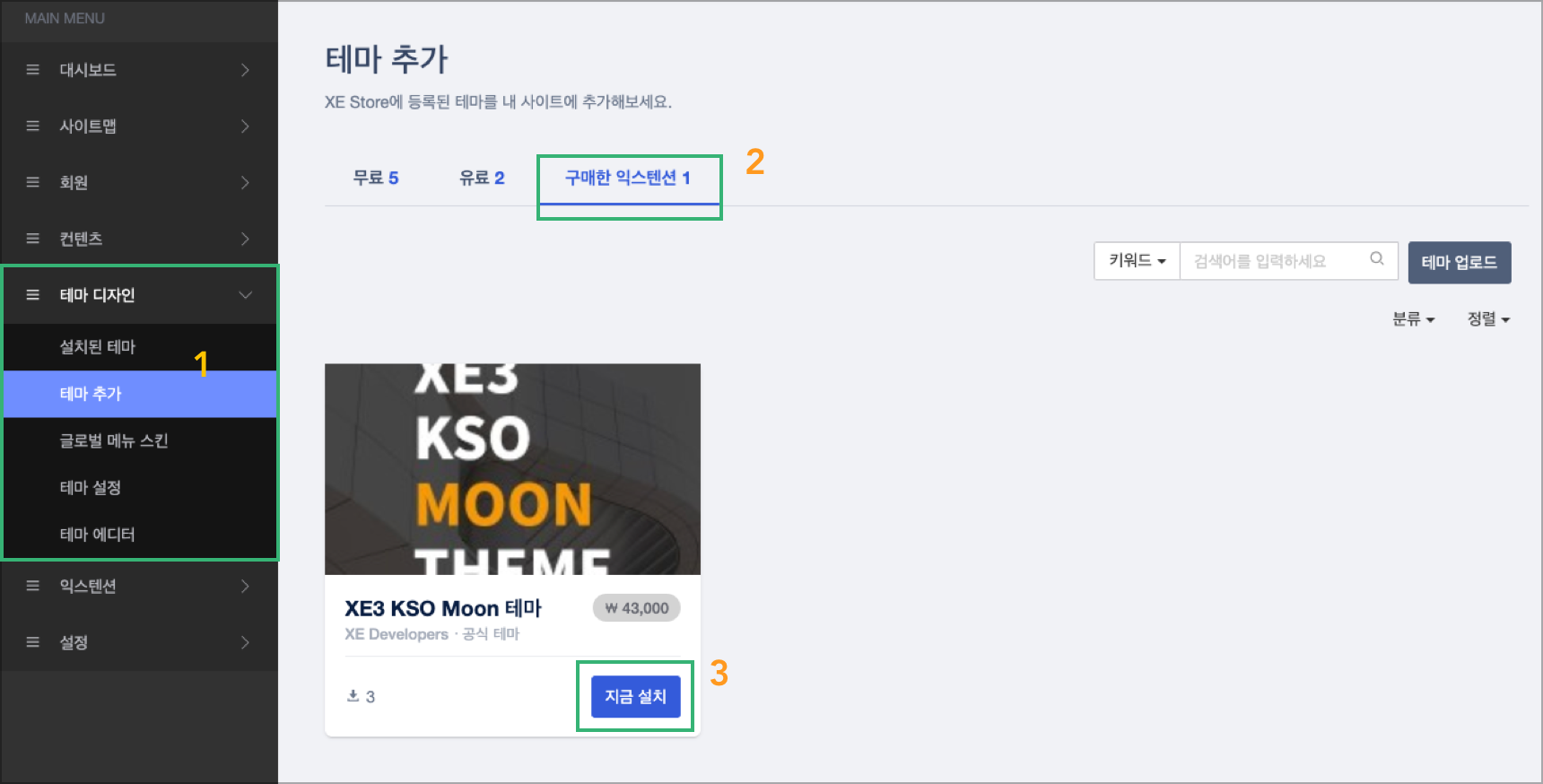Viewport: 1543px width, 784px height.
Task: Focus the 검색어를 입력하세요 search field
Action: click(1274, 261)
